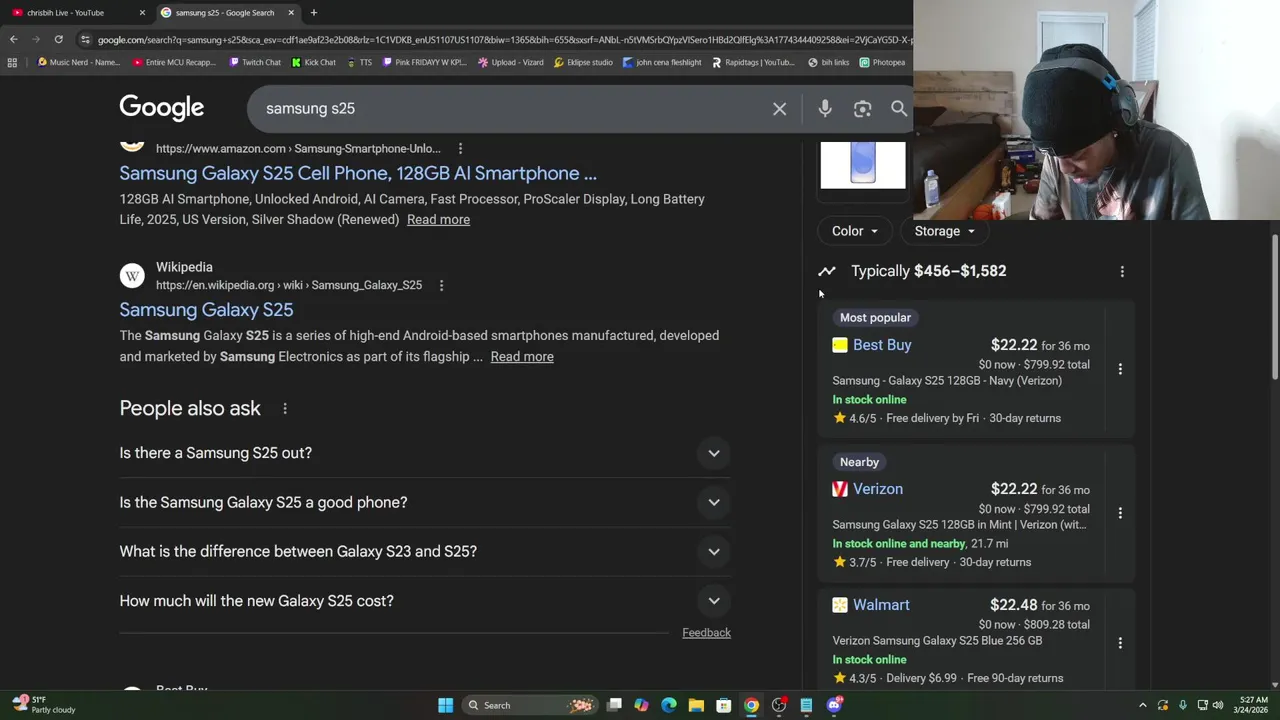Click the phone product thumbnail image

pos(863,165)
